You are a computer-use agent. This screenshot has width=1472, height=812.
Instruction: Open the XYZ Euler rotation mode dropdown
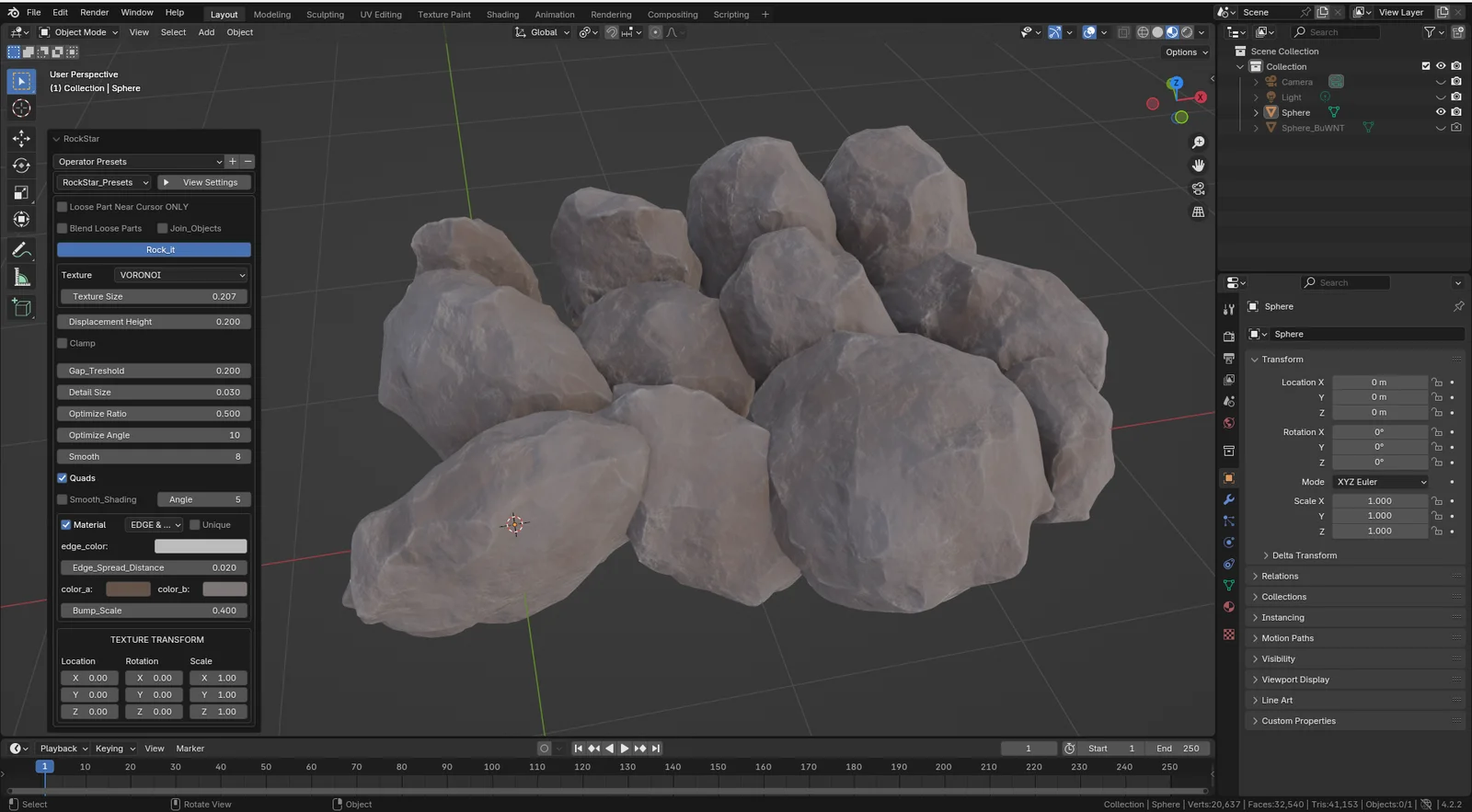[1382, 482]
